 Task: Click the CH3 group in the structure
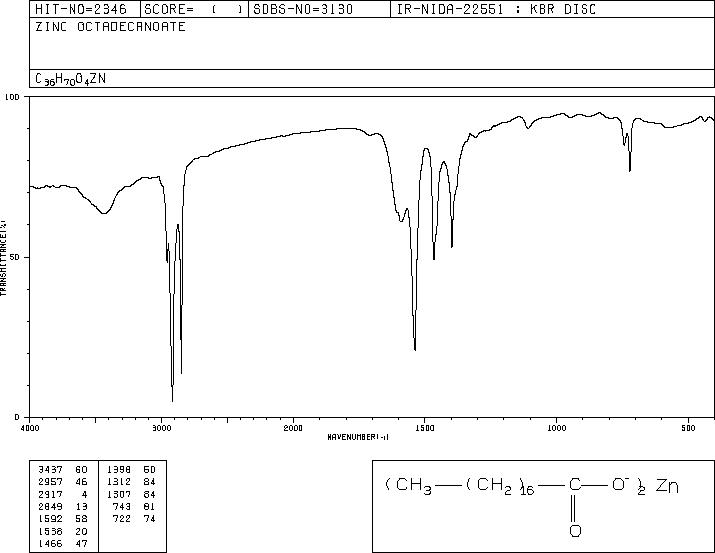[x=414, y=485]
